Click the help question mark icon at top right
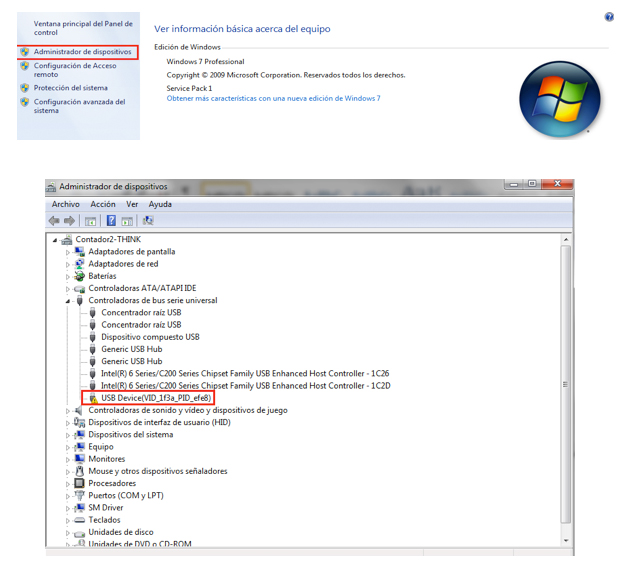The height and width of the screenshot is (571, 622). (609, 17)
